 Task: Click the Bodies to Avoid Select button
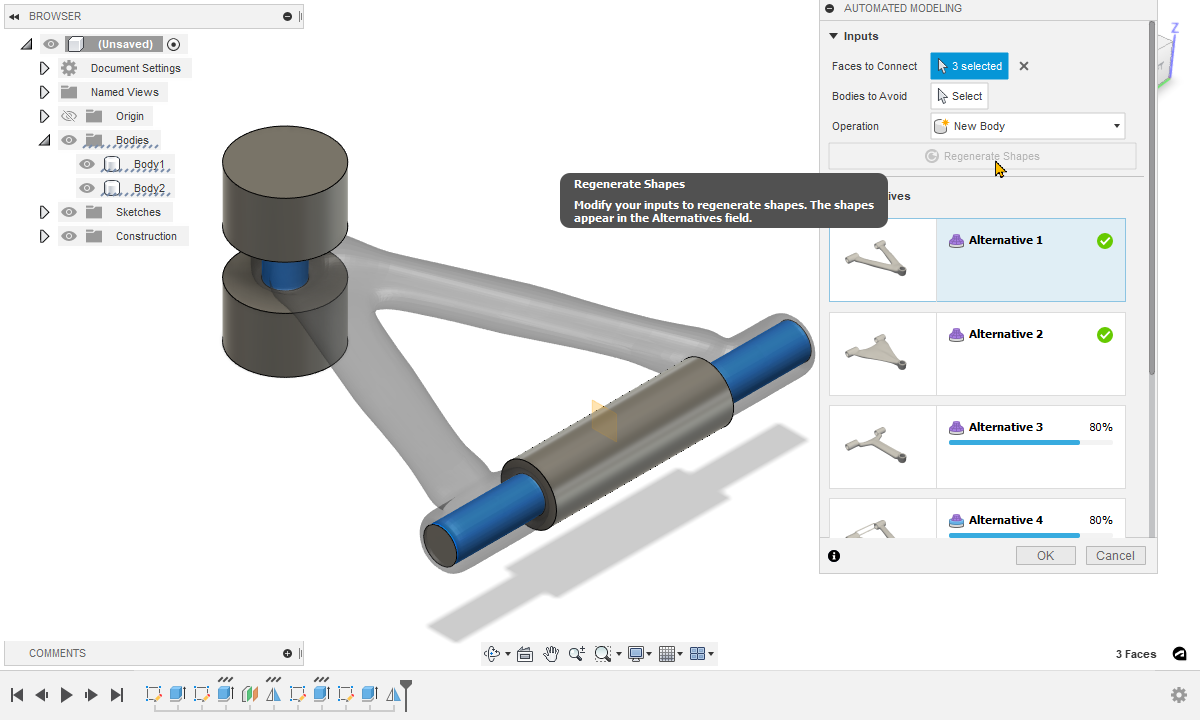959,96
